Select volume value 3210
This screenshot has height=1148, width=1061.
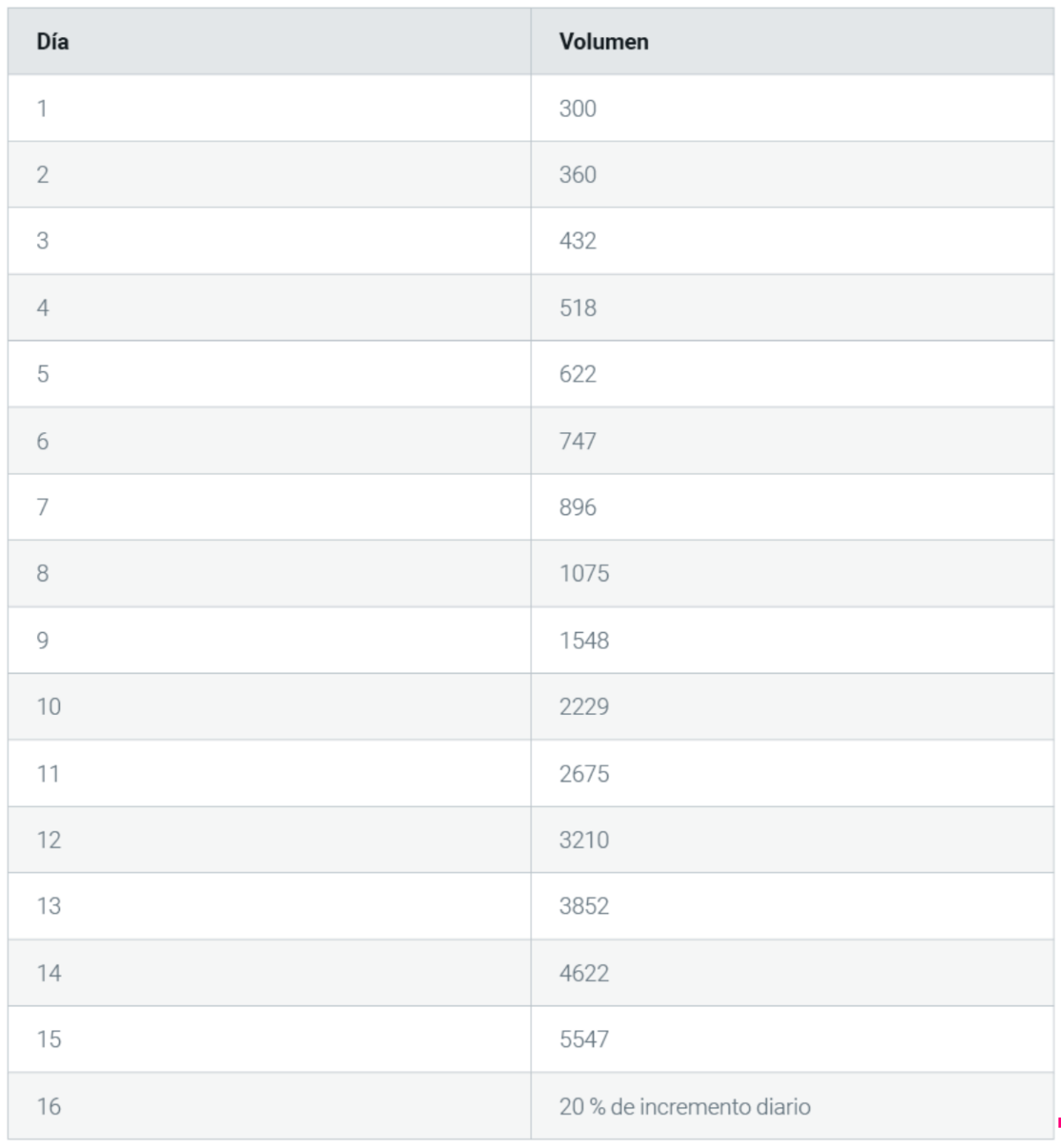[x=792, y=840]
